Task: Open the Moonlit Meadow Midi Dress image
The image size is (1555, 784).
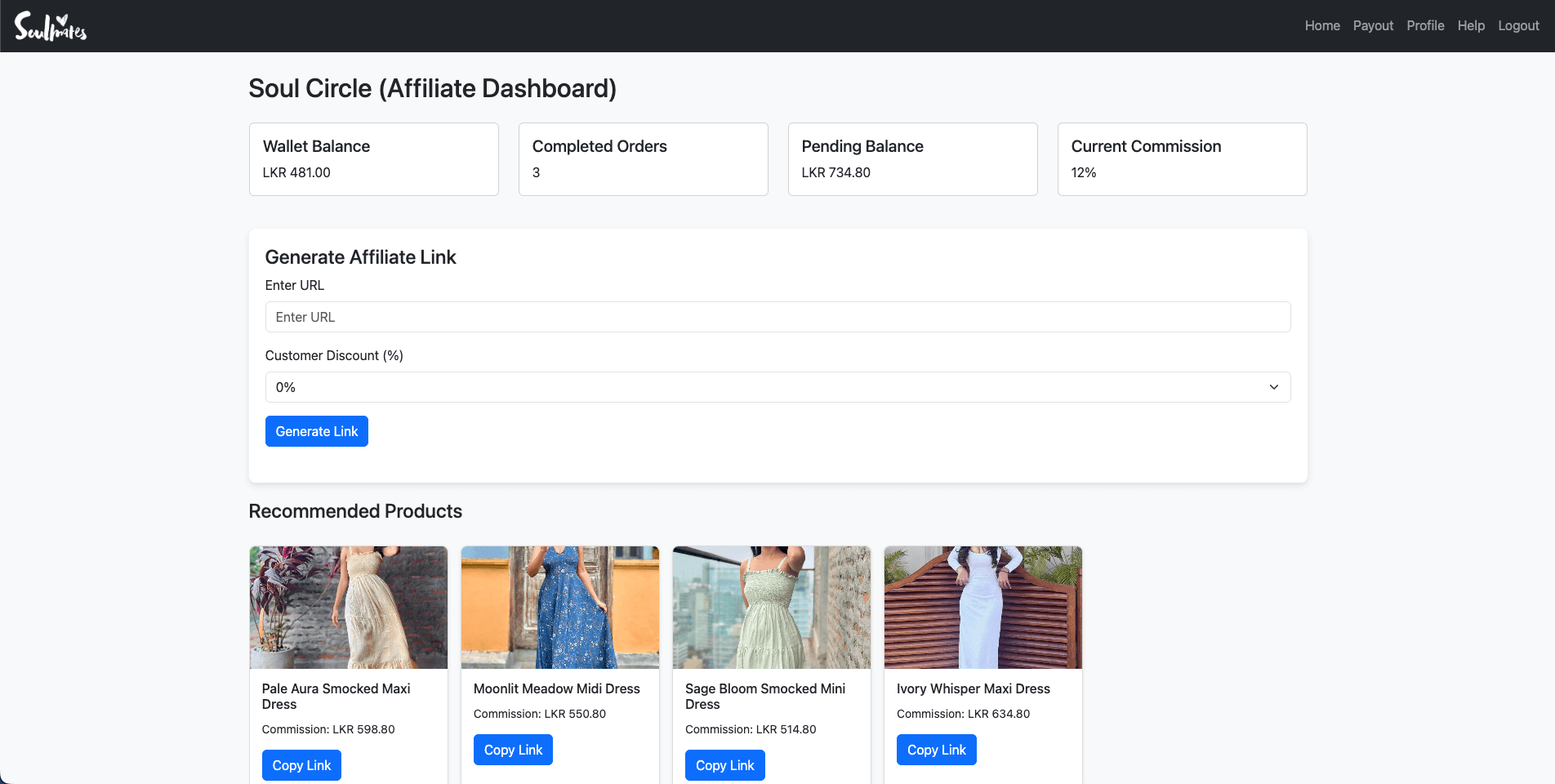Action: point(560,608)
